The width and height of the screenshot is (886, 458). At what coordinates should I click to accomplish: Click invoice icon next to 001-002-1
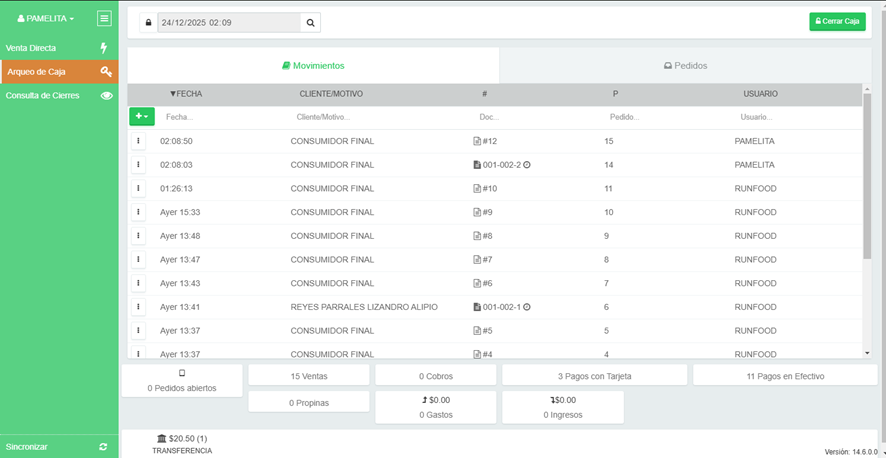tap(477, 307)
